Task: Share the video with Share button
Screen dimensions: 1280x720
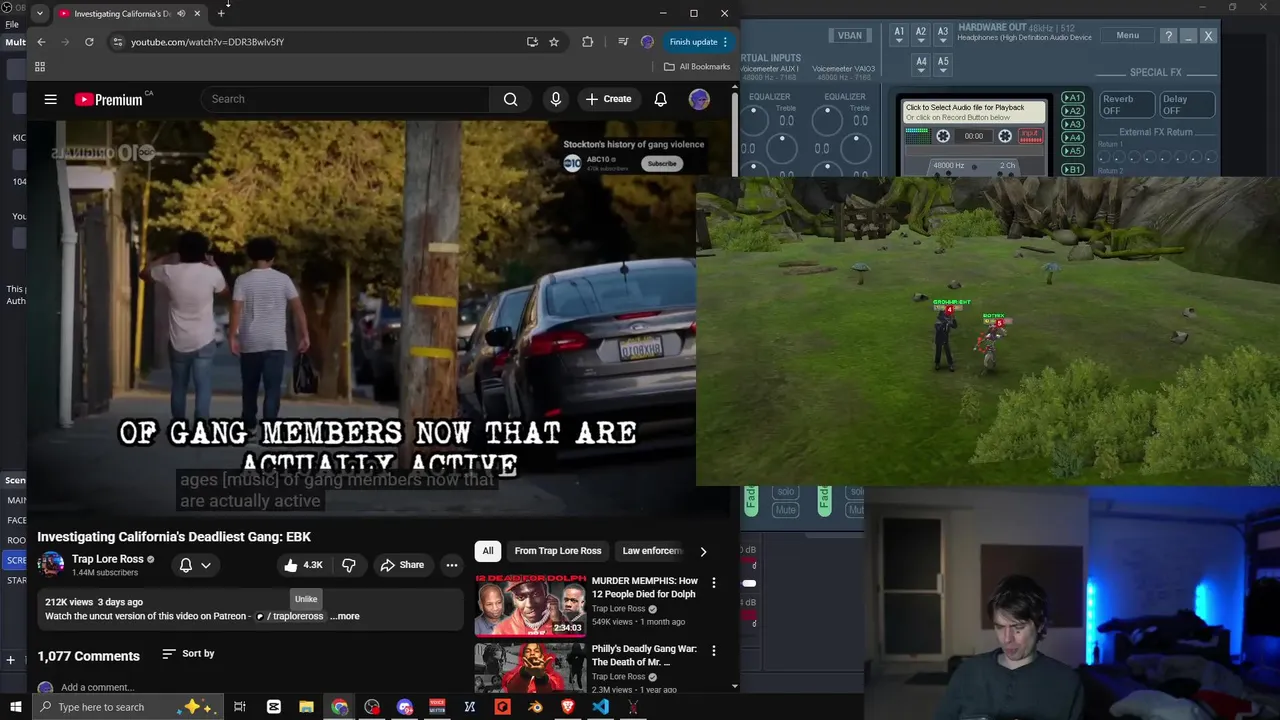Action: click(402, 565)
